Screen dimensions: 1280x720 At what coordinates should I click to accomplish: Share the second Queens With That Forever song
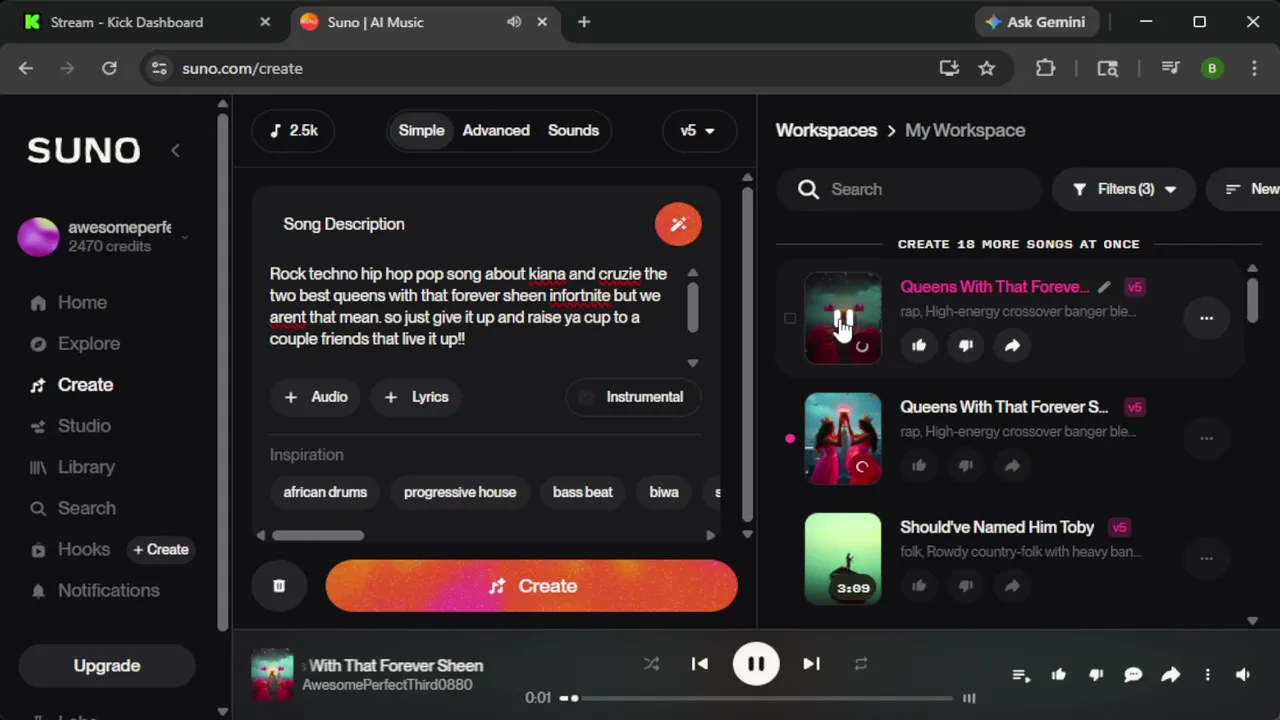click(x=1012, y=465)
